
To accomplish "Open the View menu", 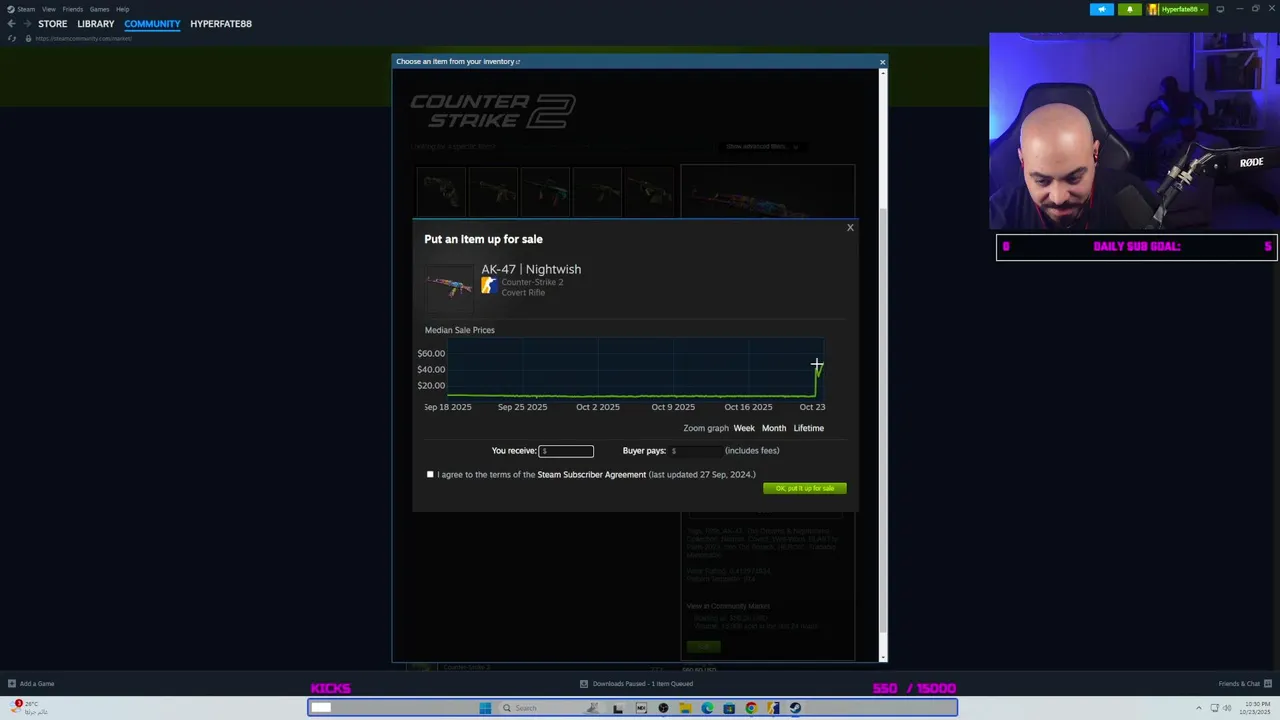I will coord(48,9).
